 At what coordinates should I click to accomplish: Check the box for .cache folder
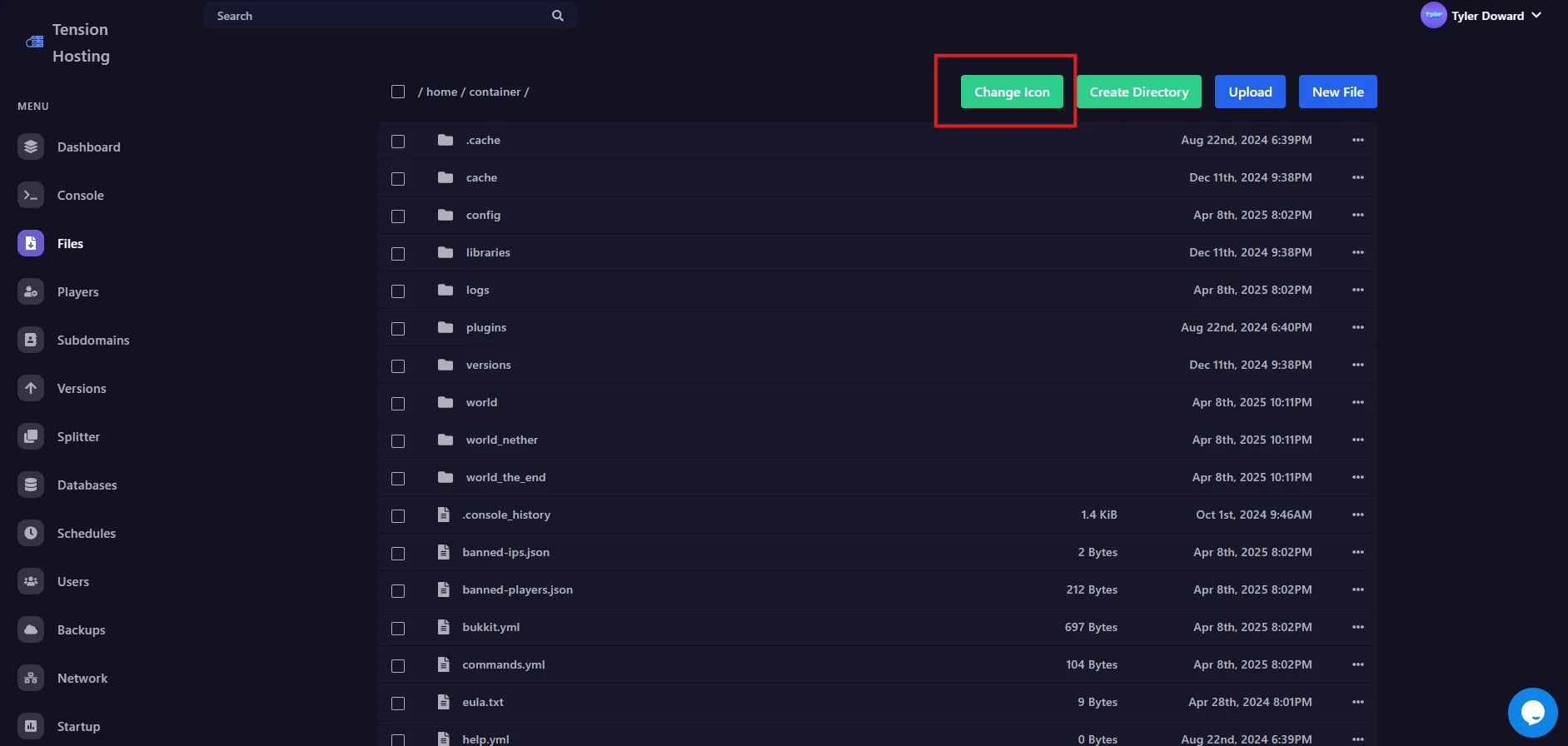pyautogui.click(x=398, y=142)
